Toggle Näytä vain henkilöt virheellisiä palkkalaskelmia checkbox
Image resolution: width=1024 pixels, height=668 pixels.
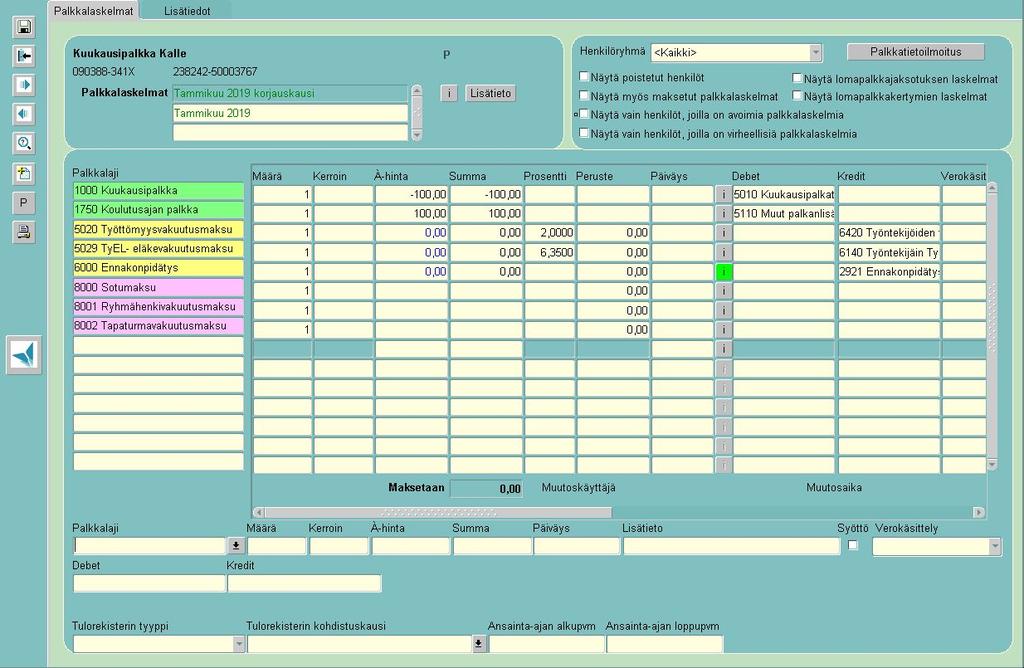pos(584,133)
